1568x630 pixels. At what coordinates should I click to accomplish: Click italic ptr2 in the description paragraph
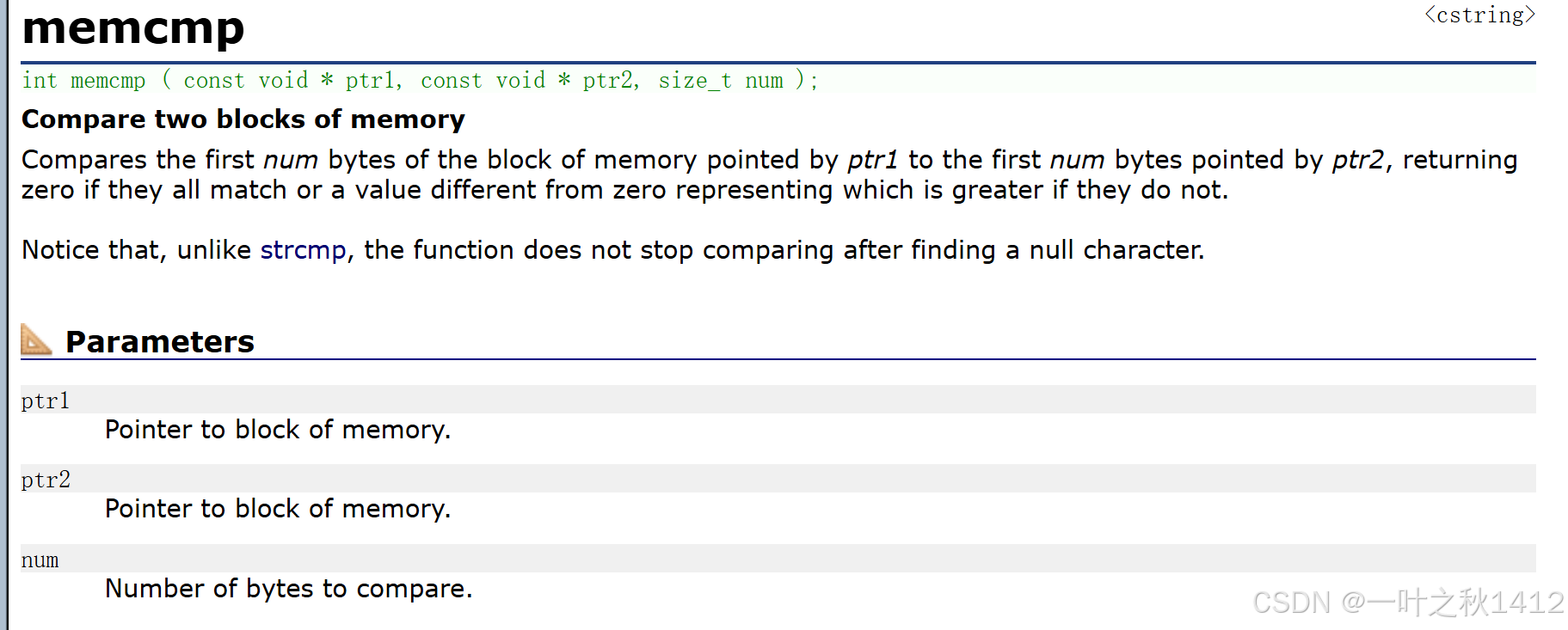(1358, 160)
